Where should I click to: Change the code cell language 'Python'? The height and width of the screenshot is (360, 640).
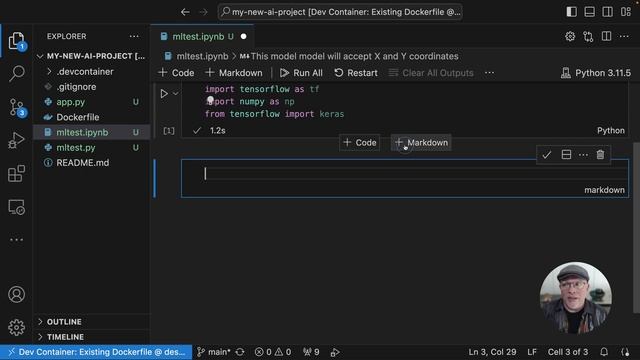point(611,131)
